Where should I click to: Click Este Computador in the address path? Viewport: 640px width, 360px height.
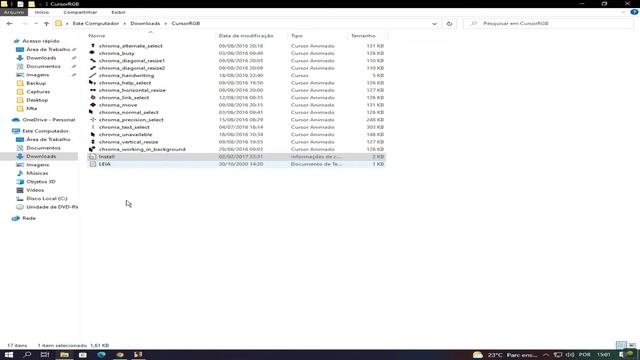(x=96, y=24)
